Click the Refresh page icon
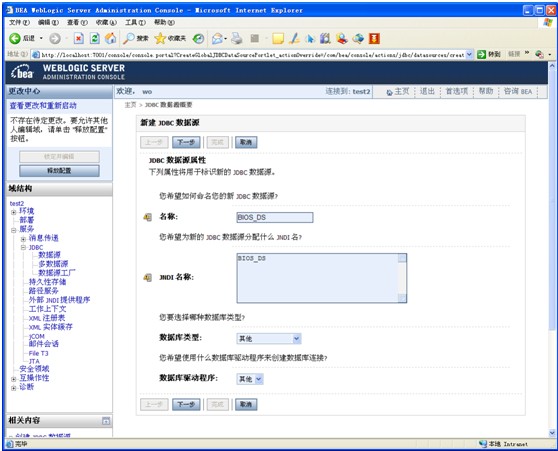The image size is (558, 451). coord(95,38)
